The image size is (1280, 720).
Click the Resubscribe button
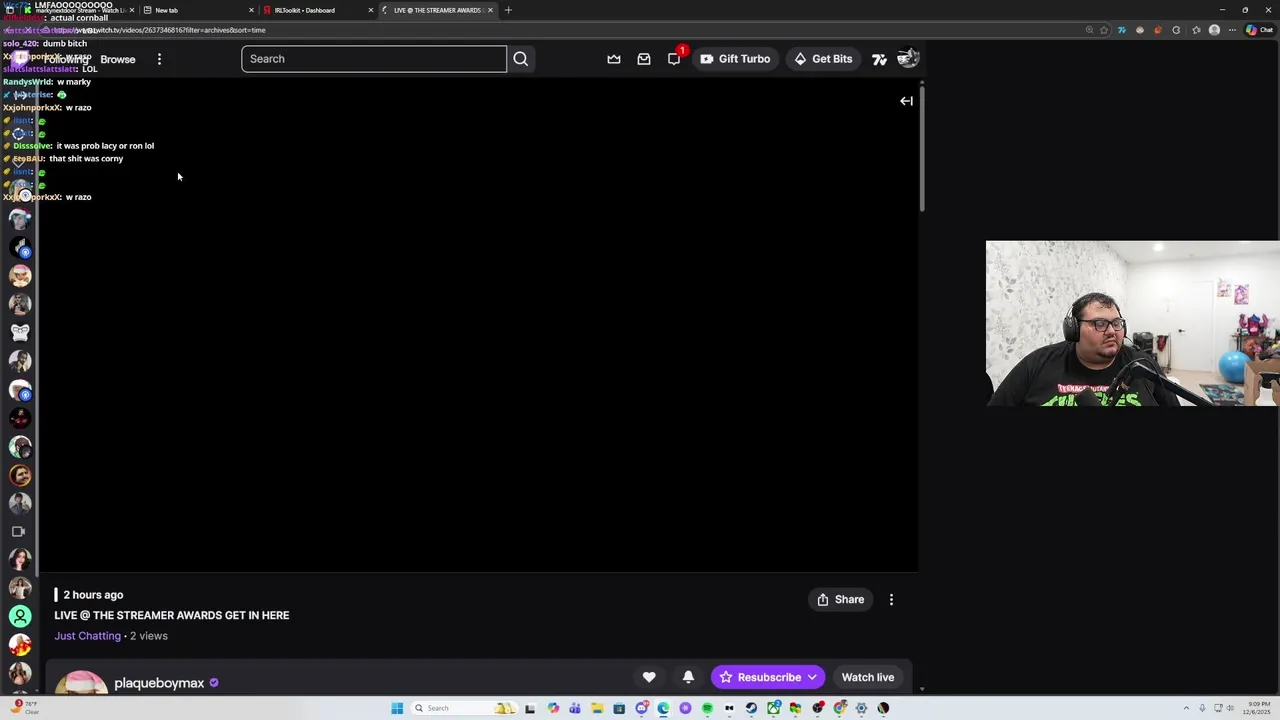pyautogui.click(x=768, y=677)
